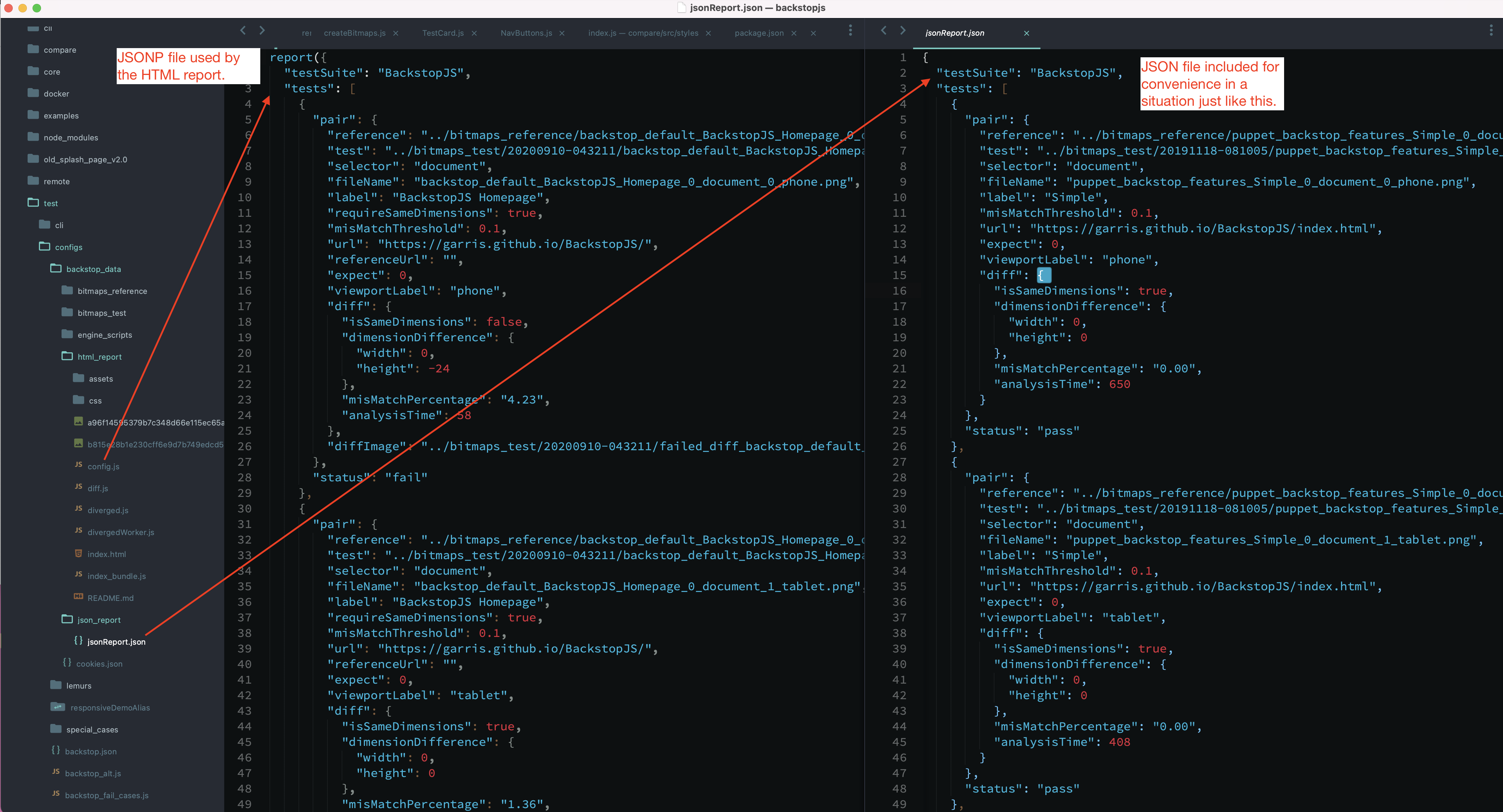Screen dimensions: 1503x812
Task: Close the jsonReport.json tab
Action: tap(1026, 33)
